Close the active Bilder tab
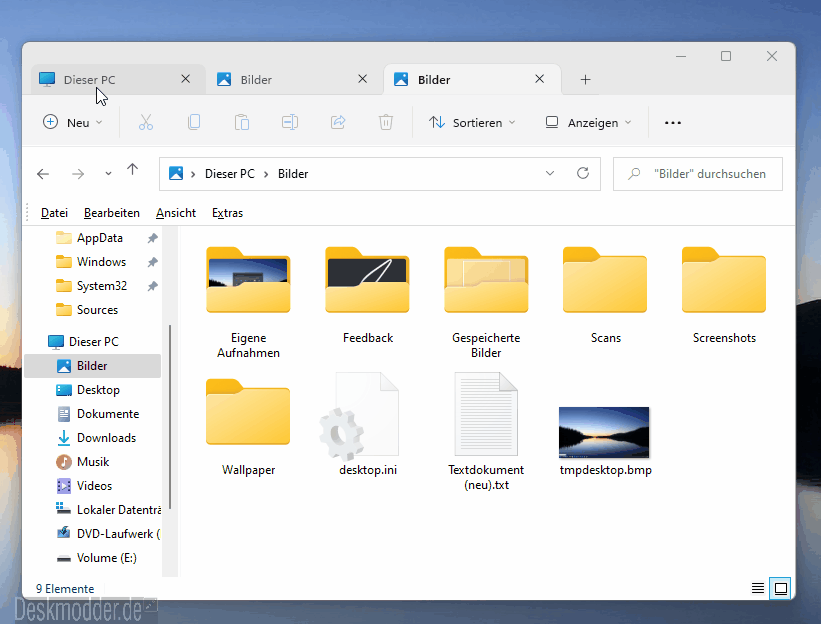This screenshot has height=624, width=821. click(539, 79)
